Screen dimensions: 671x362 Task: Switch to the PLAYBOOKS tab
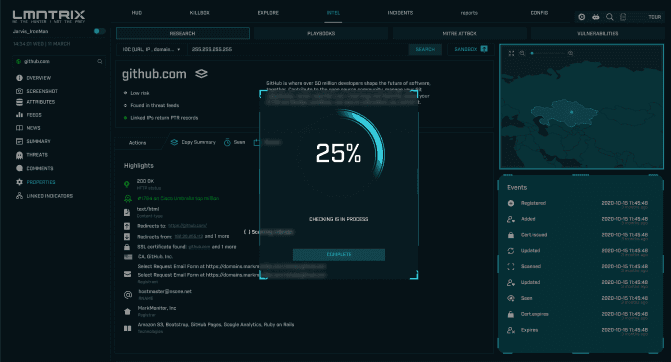click(321, 33)
